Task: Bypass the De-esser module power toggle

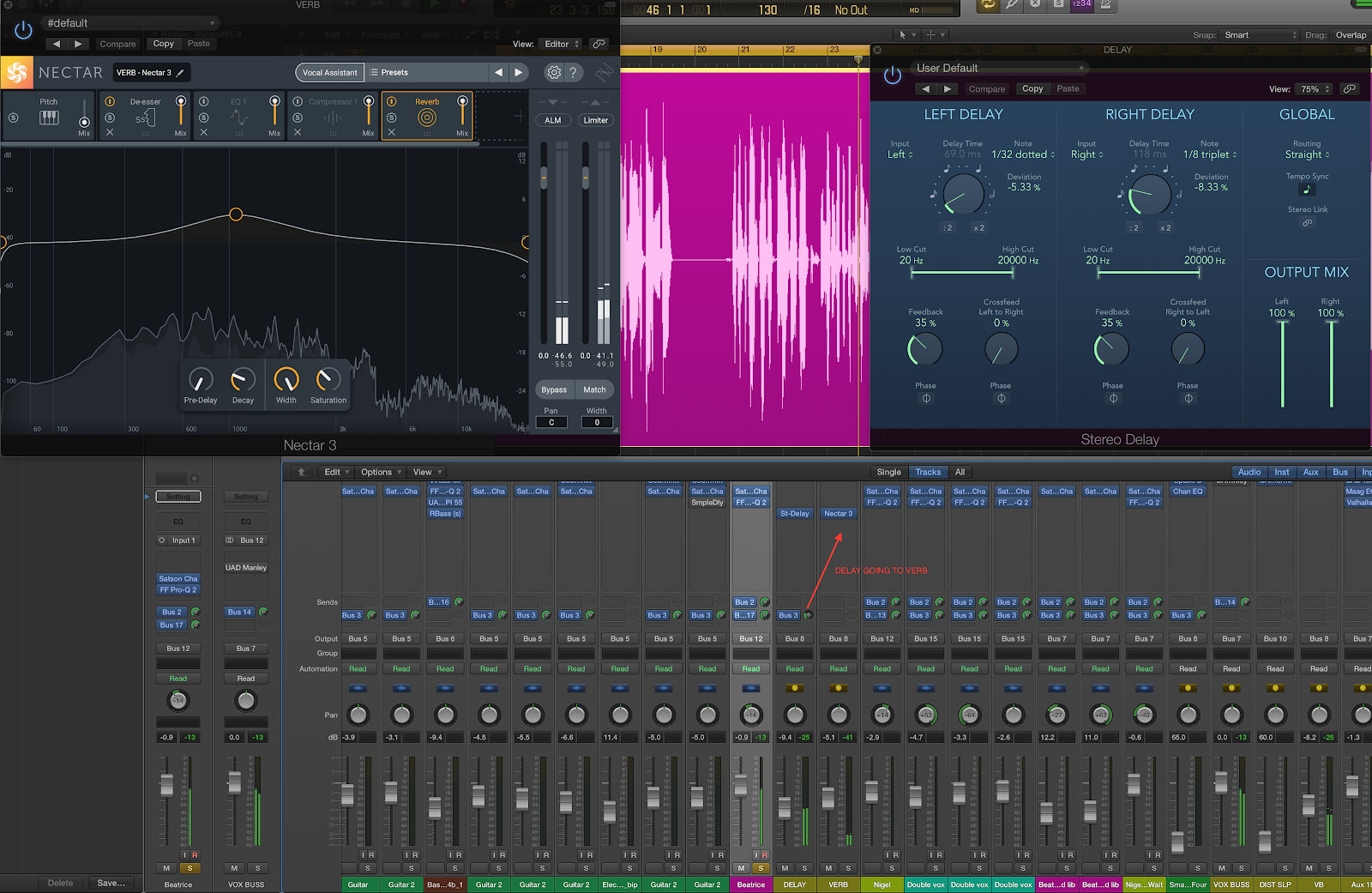Action: pyautogui.click(x=110, y=101)
